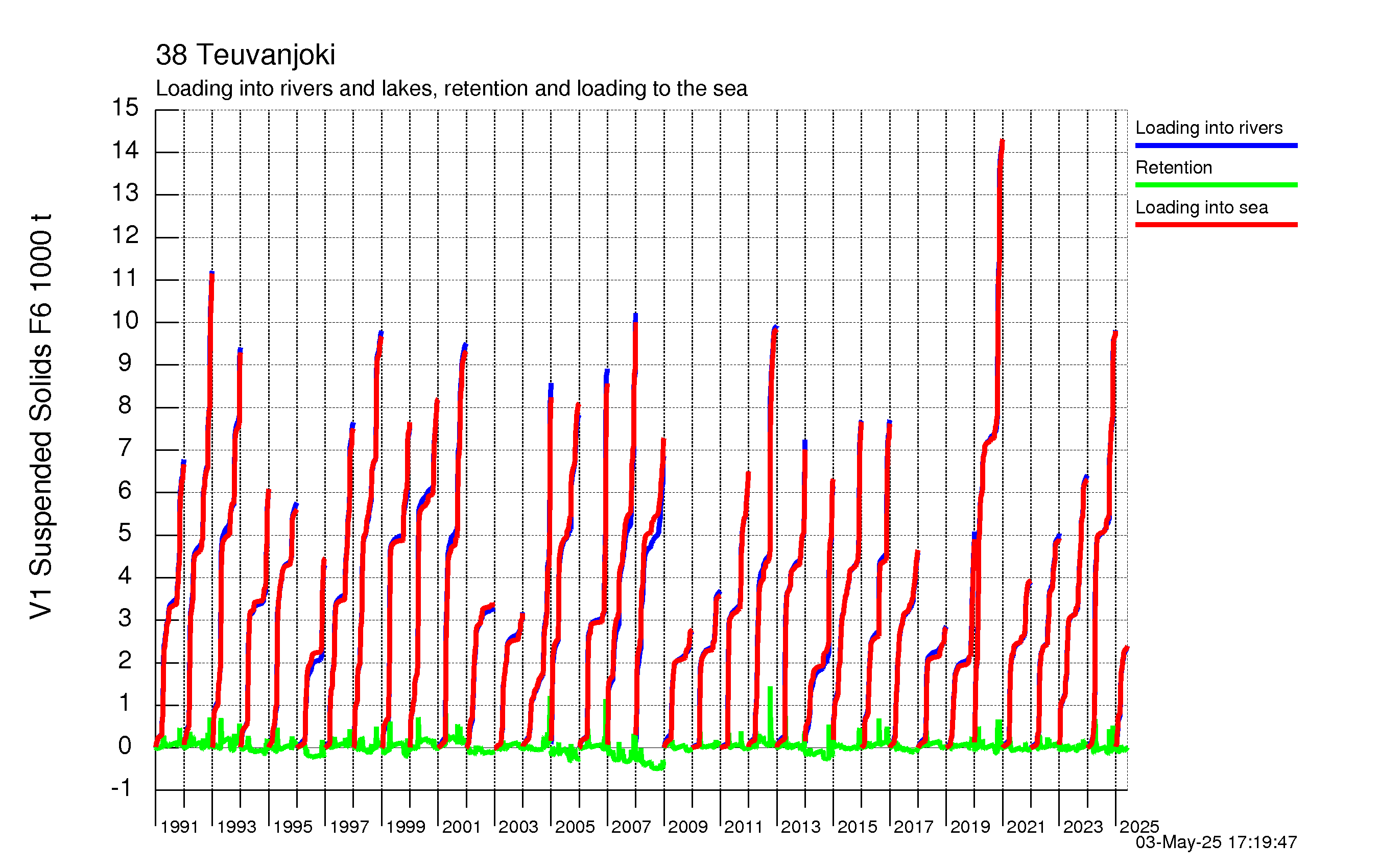Click the y-axis label 'V1 Suspended Solids F6 1000 t'
This screenshot has height=868, width=1379.
[x=41, y=417]
